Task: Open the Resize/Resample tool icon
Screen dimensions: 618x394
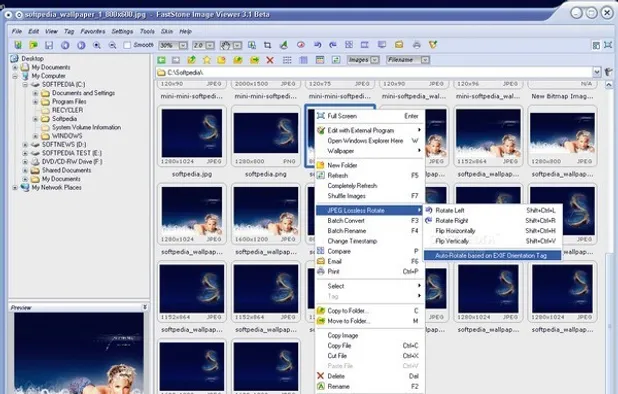Action: point(252,45)
